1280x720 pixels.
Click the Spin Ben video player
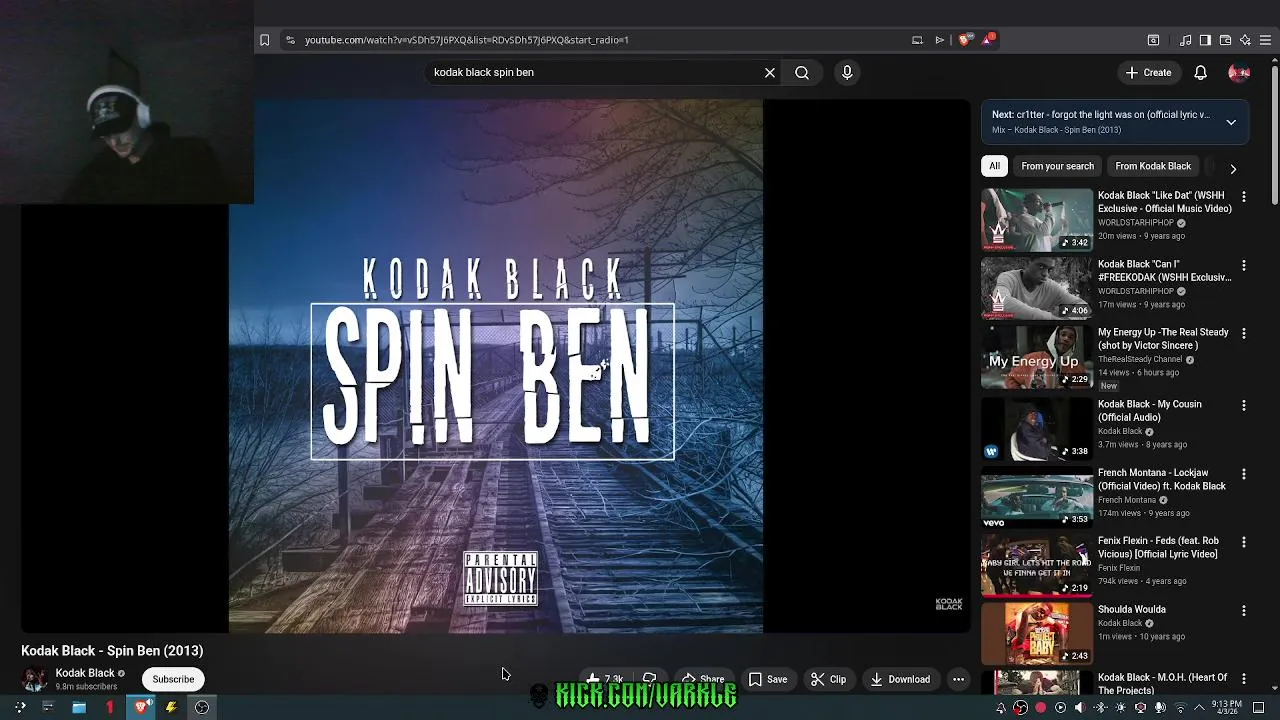coord(496,366)
